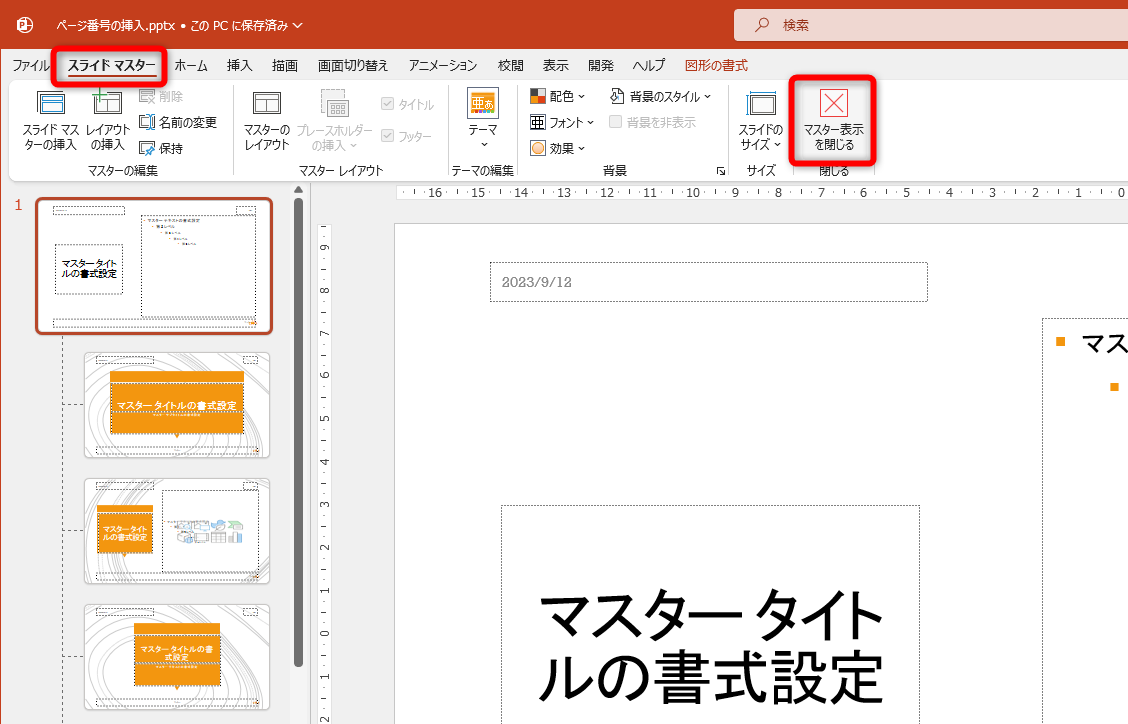Viewport: 1128px width, 724px height.
Task: Open the Colors (配色) theme palette
Action: [x=558, y=95]
